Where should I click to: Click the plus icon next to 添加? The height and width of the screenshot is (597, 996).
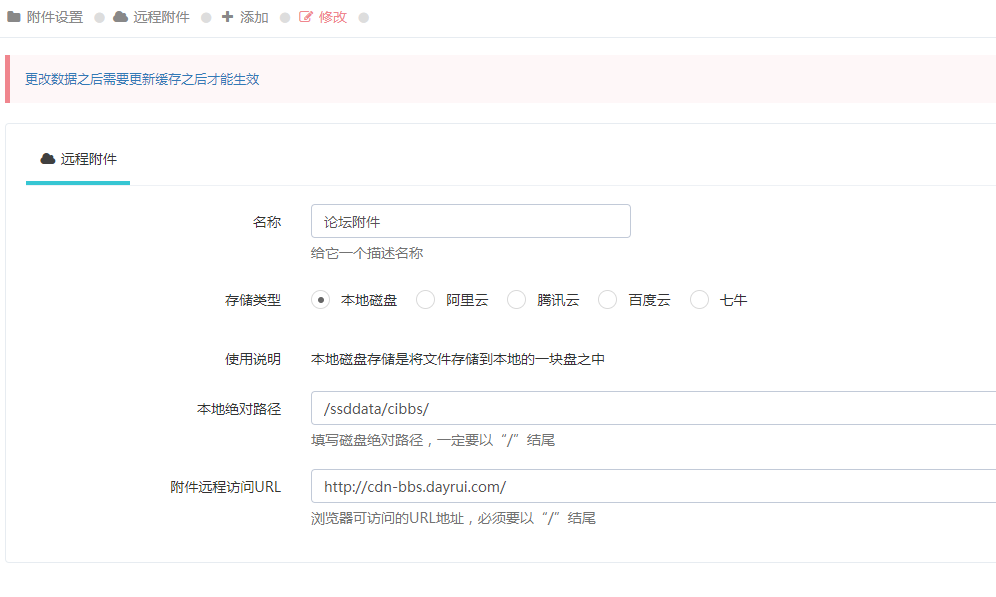(x=227, y=17)
